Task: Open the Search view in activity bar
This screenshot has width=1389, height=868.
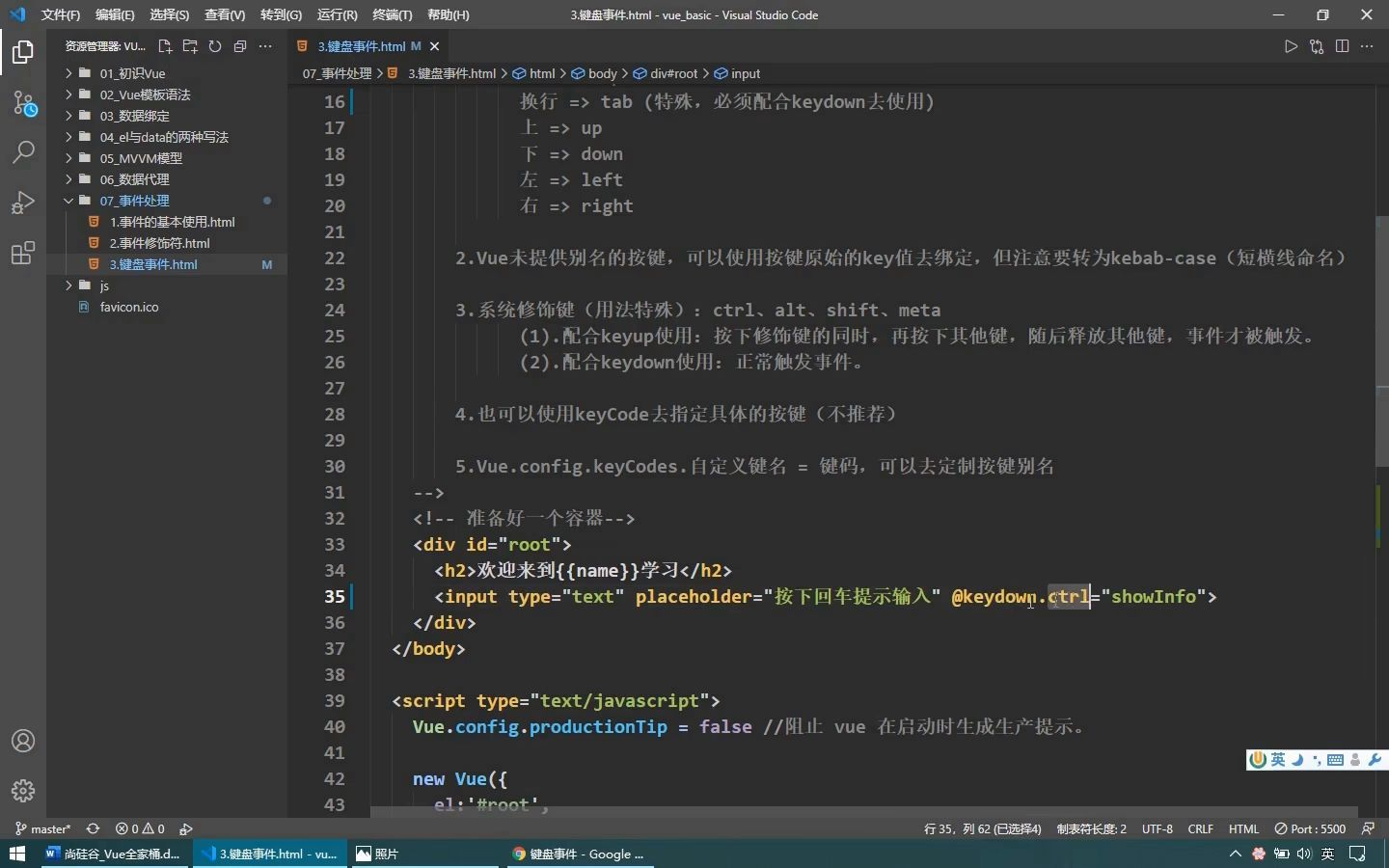Action: [x=23, y=152]
